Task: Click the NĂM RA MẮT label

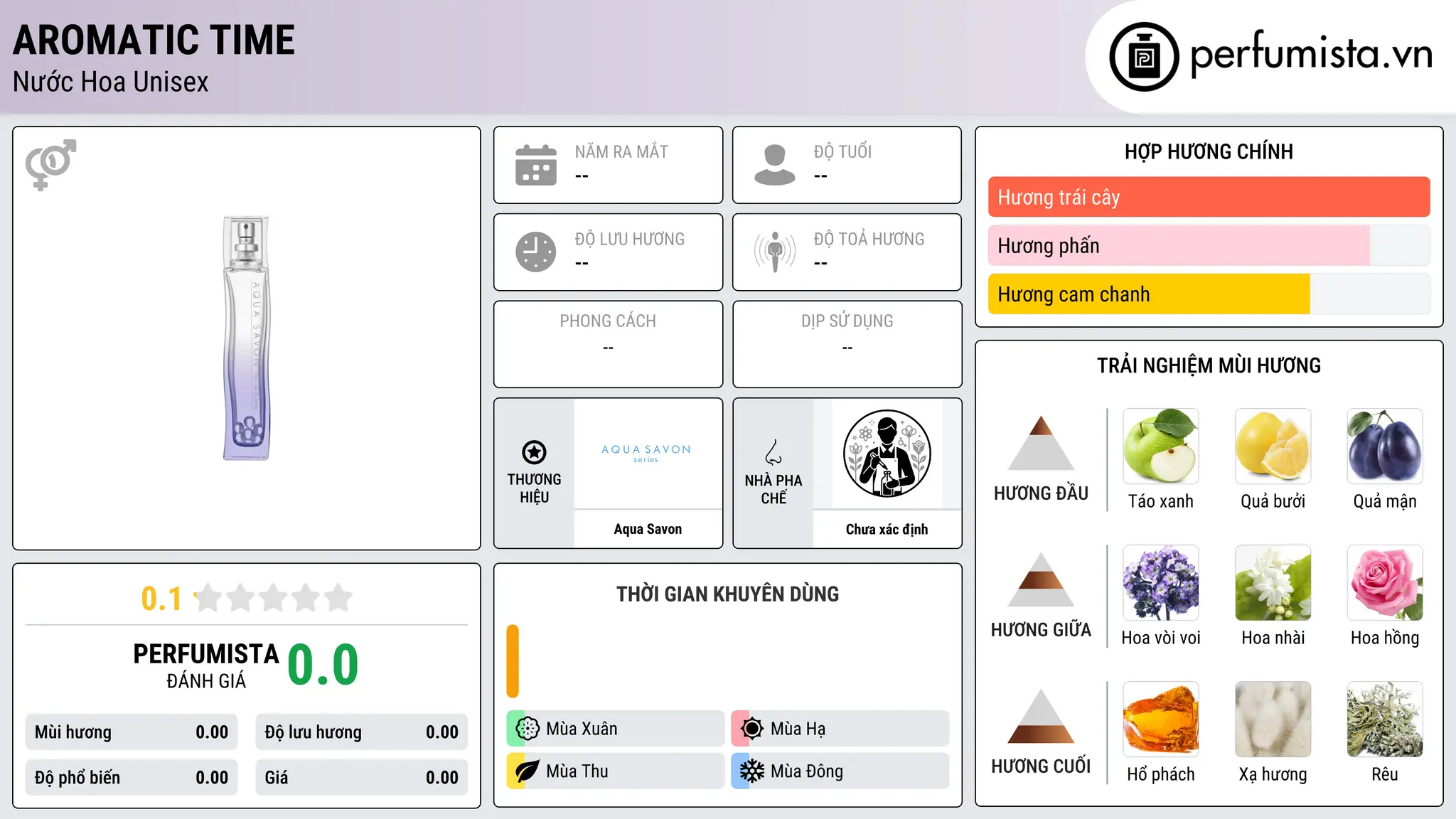Action: point(621,151)
